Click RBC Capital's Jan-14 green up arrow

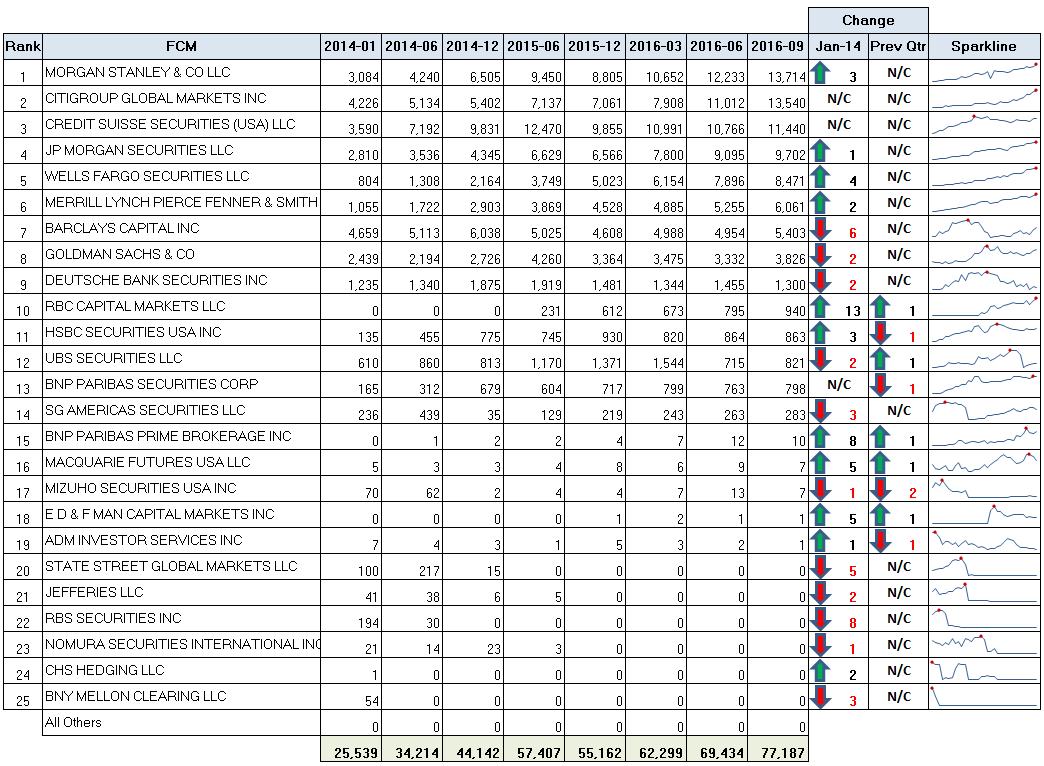click(820, 306)
